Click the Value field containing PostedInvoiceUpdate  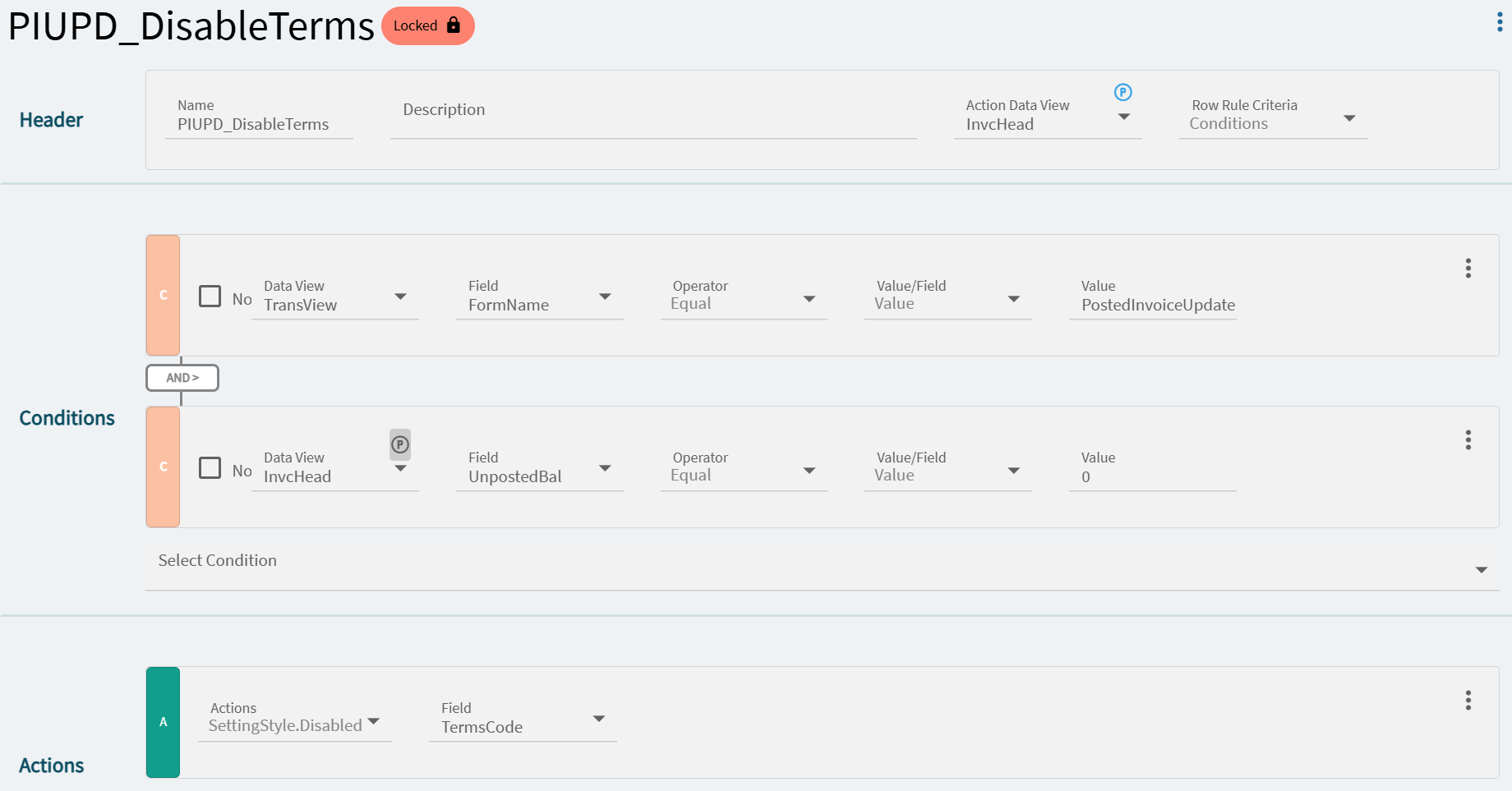point(1153,297)
